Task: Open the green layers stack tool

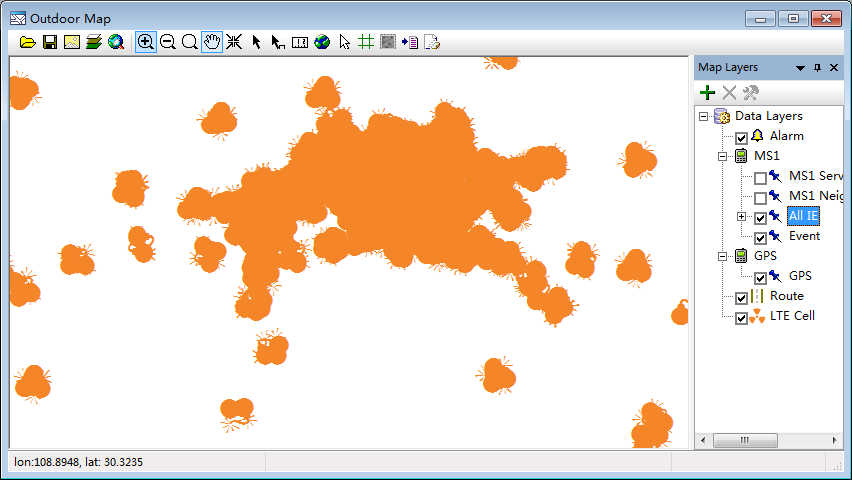Action: (x=93, y=42)
